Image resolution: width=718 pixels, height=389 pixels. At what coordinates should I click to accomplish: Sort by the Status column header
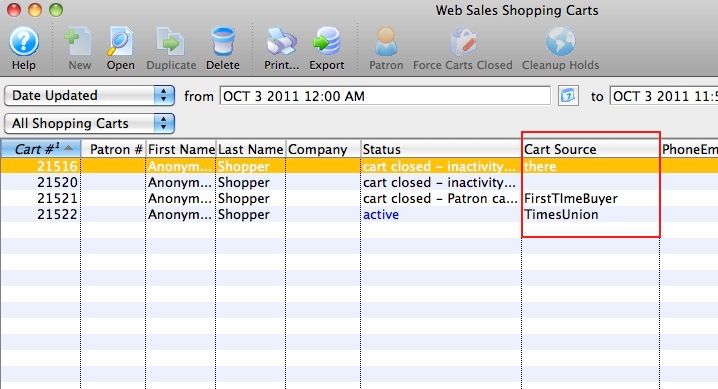click(441, 149)
